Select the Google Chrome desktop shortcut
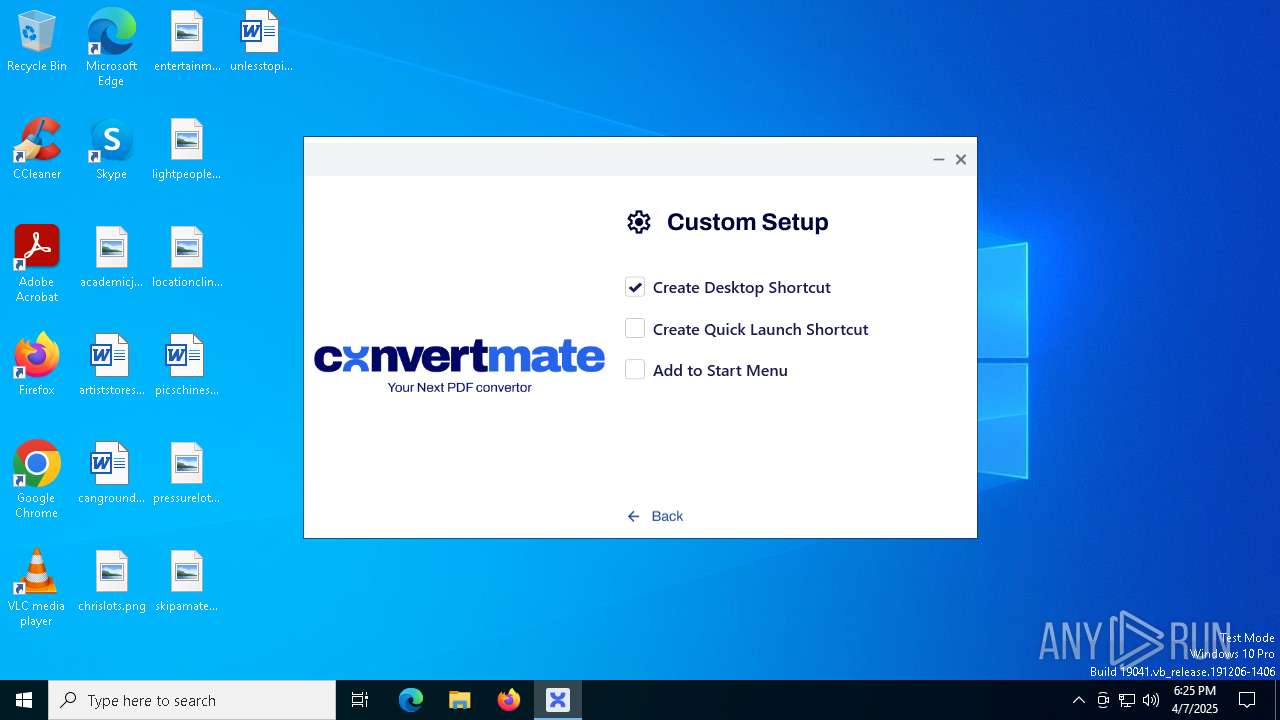Screen dimensions: 1280x720 click(37, 480)
